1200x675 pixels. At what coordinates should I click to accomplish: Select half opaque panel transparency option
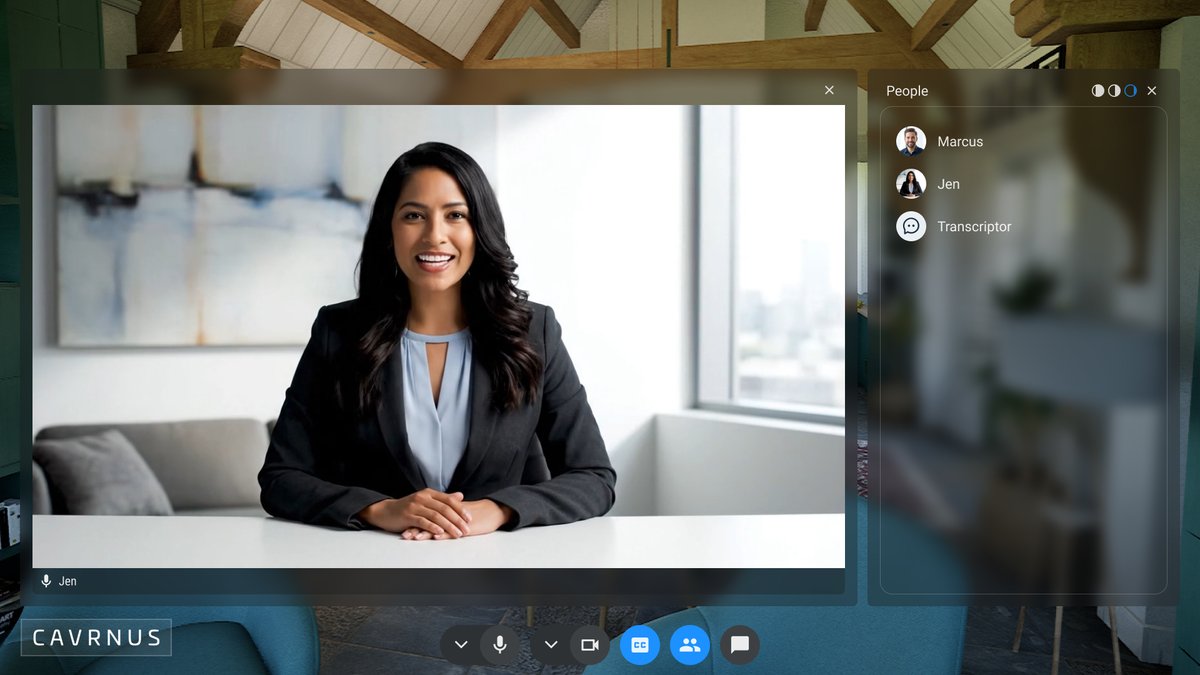[1114, 91]
